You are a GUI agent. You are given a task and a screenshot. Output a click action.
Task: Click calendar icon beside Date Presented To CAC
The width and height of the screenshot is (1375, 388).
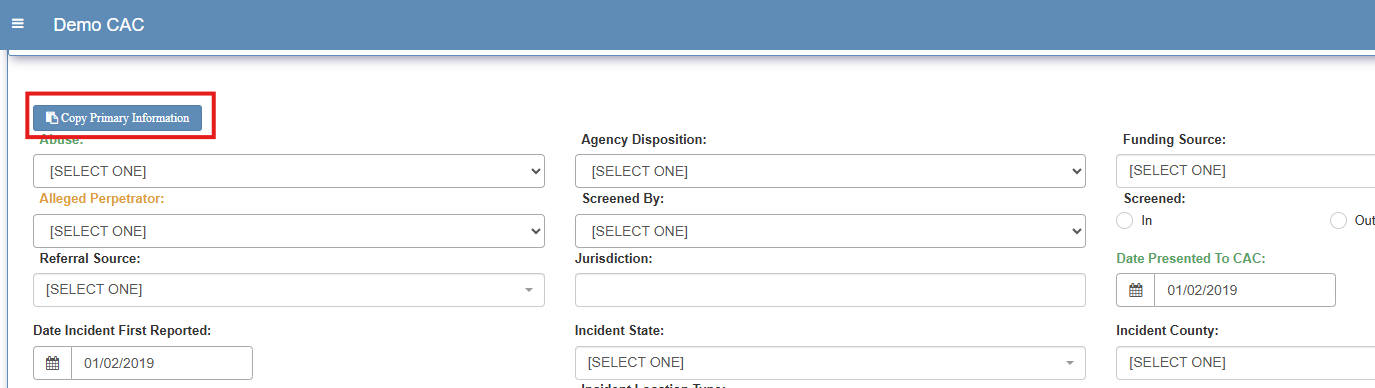coord(1136,290)
